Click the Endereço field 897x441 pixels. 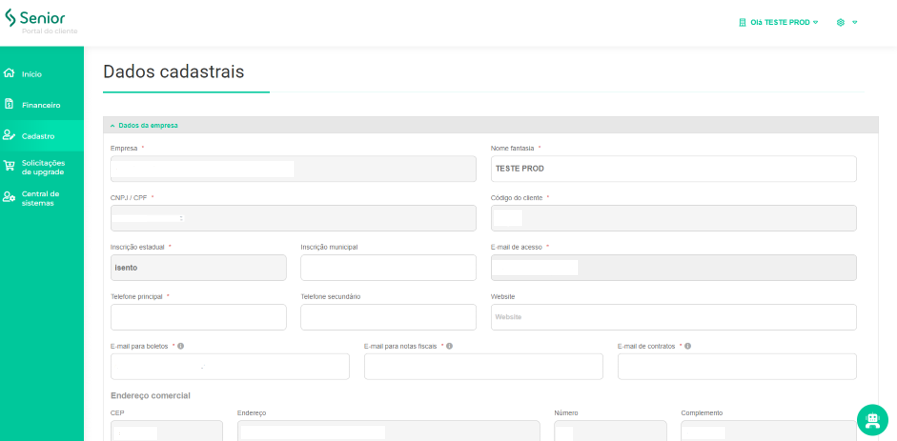[388, 431]
